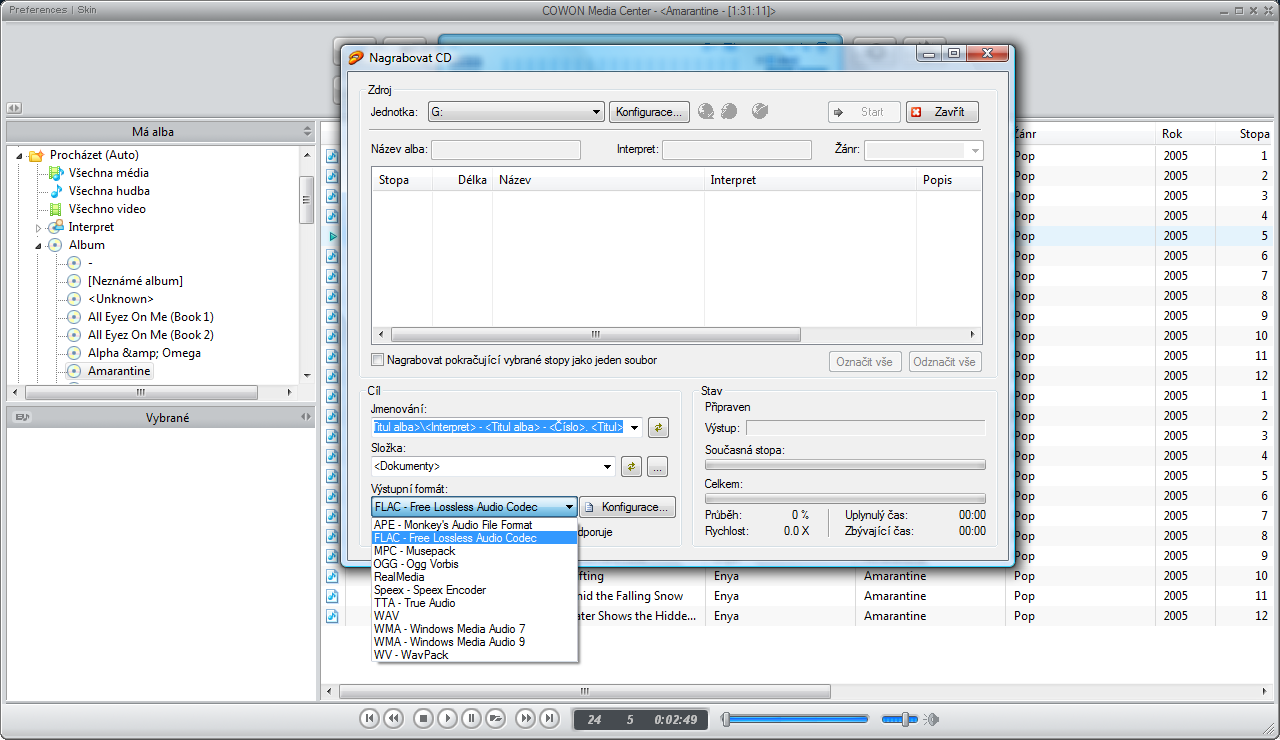
Task: Click the Zavřít button
Action: click(942, 112)
